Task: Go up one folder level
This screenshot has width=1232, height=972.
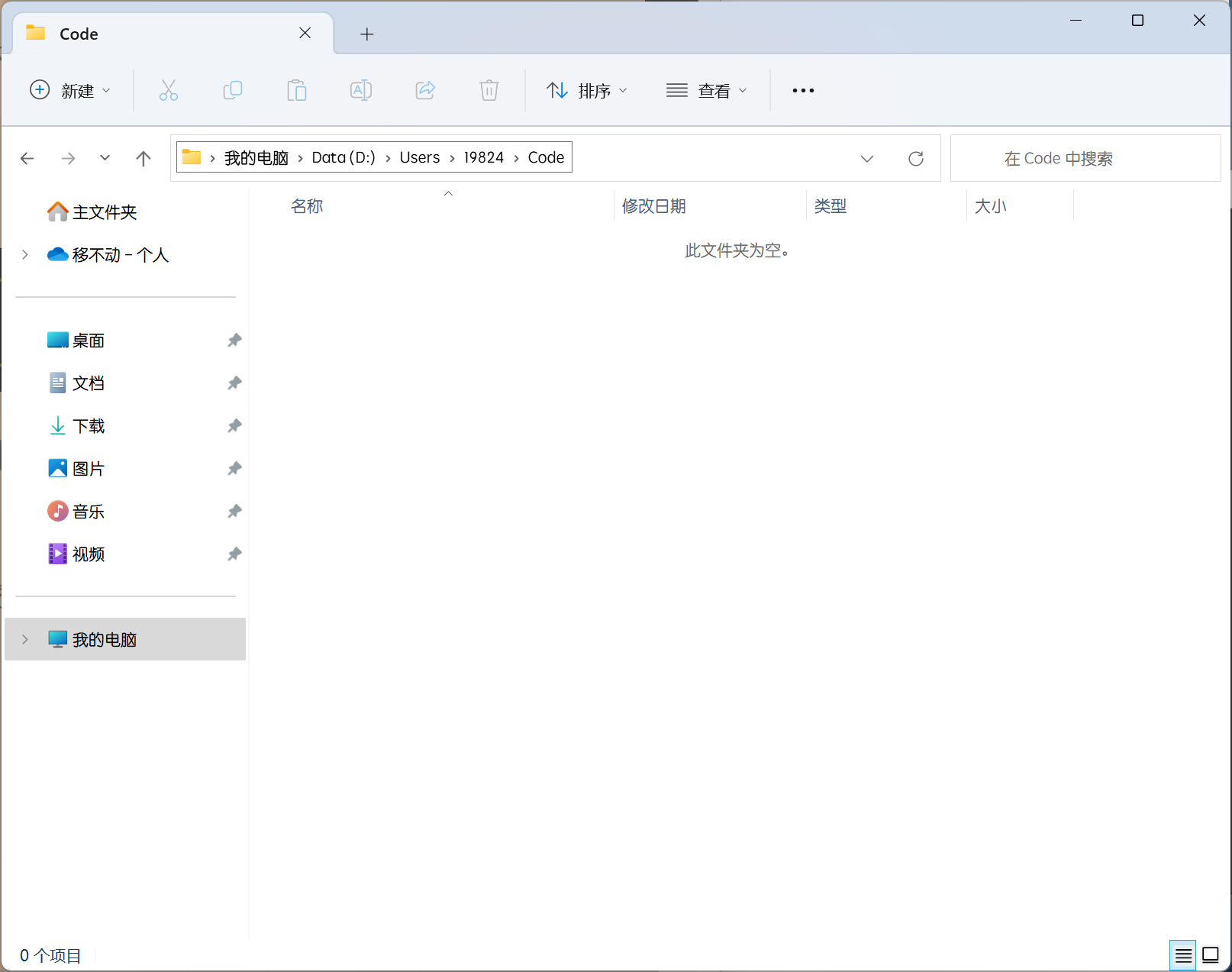Action: coord(144,158)
